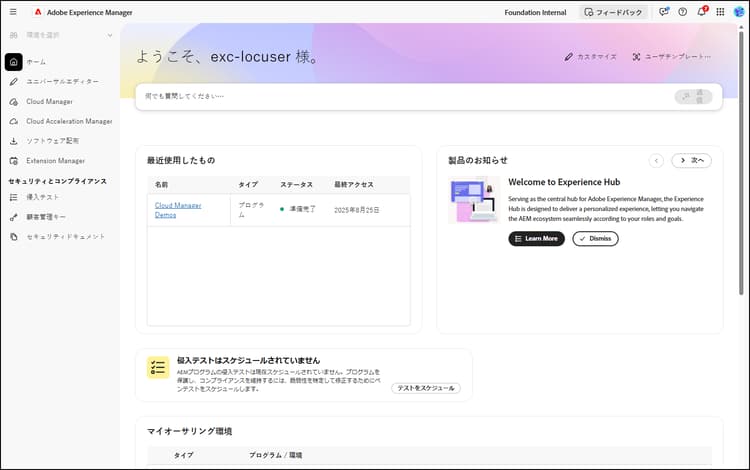
Task: Click the Foundation Internal organization label
Action: coord(535,12)
